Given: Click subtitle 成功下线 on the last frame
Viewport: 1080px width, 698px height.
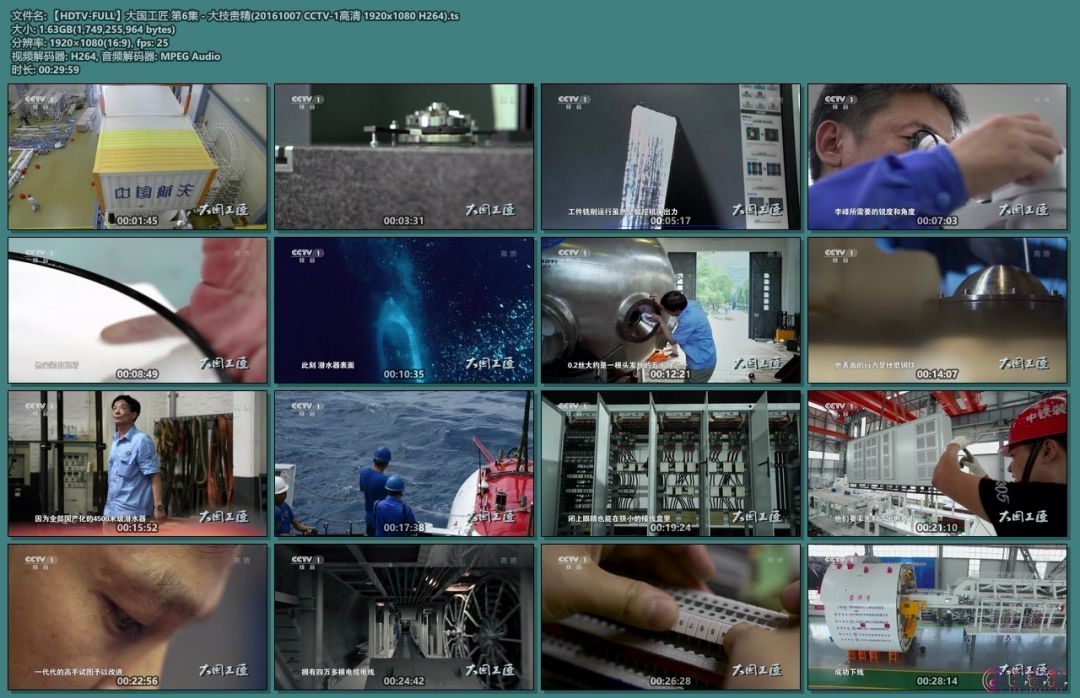Looking at the screenshot, I should tap(848, 672).
